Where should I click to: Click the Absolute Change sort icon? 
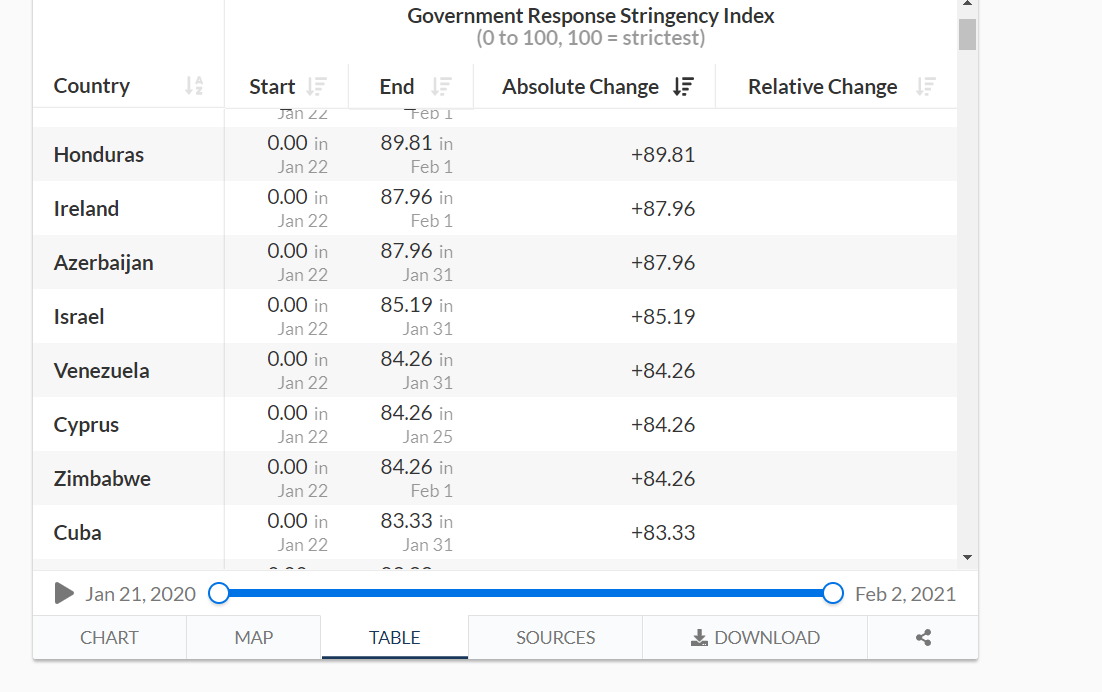(x=683, y=87)
